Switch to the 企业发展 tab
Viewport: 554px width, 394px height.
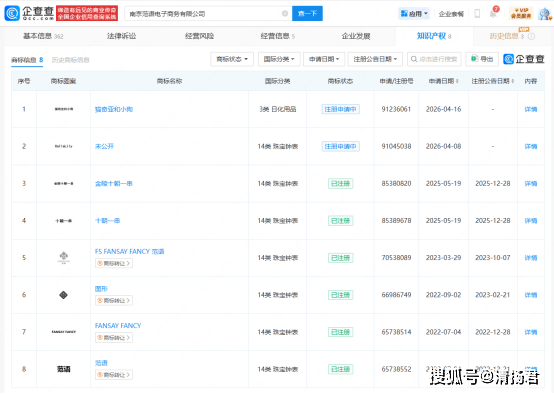click(x=356, y=36)
